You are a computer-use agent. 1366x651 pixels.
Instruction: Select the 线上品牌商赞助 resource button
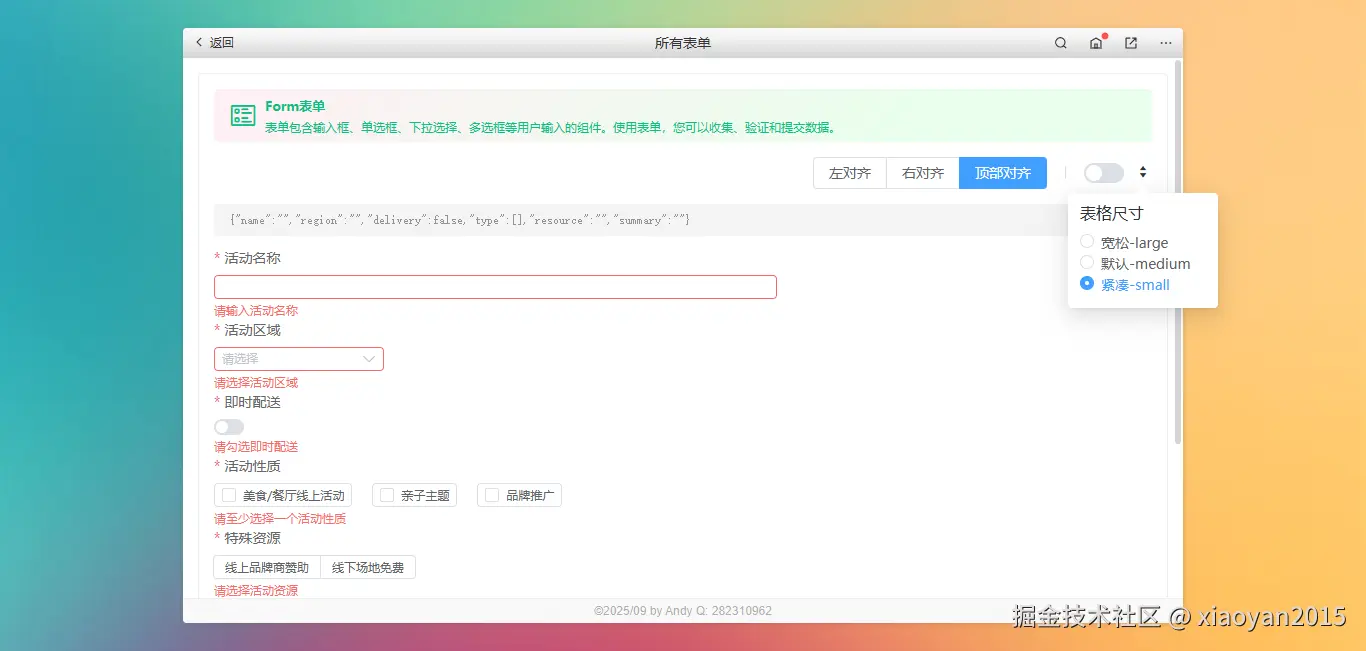click(x=267, y=566)
